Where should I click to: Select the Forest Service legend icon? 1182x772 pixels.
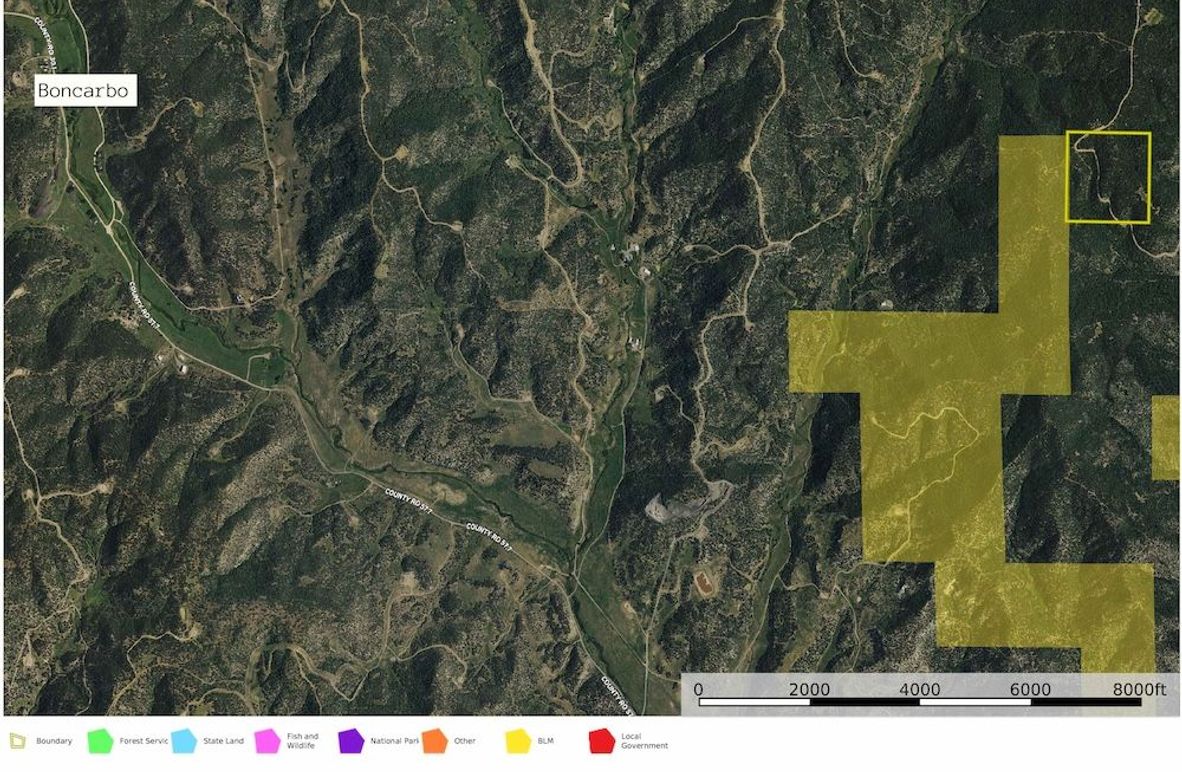(102, 740)
